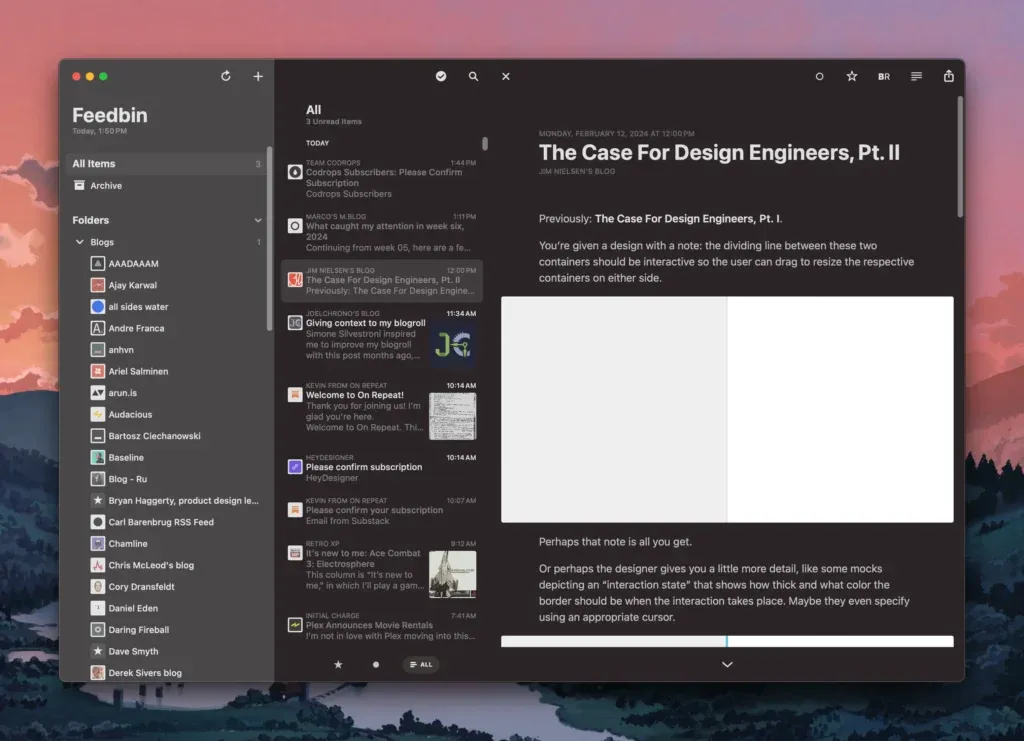Toggle the unread circle in the article toolbar
This screenshot has height=741, width=1024.
click(x=819, y=76)
